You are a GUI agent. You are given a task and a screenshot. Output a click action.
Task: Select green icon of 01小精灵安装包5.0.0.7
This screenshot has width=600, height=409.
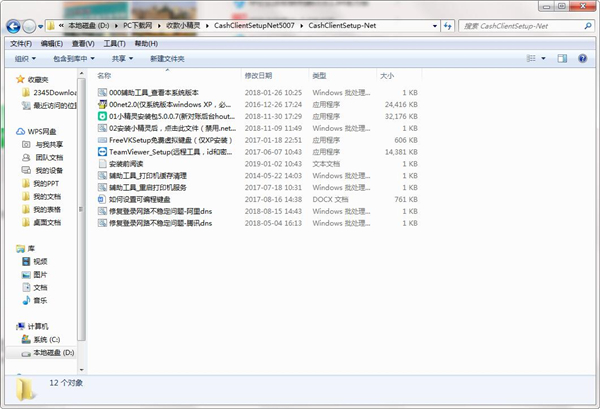[102, 116]
